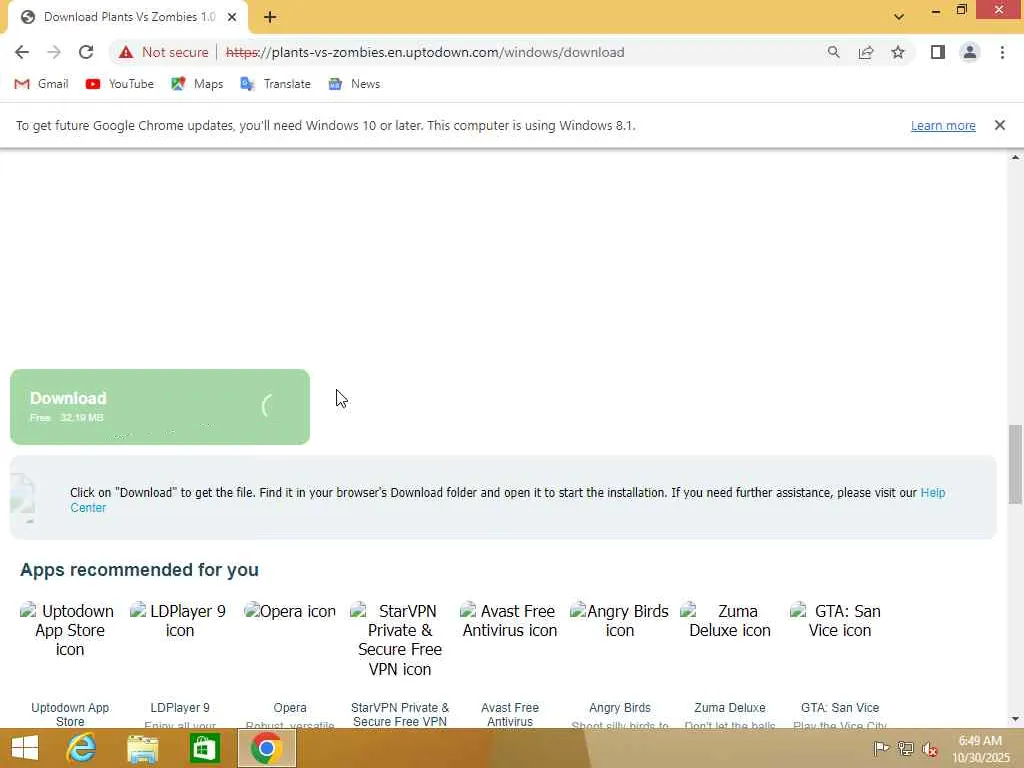The image size is (1024, 768).
Task: Launch Internet Explorer from the taskbar
Action: 82,748
